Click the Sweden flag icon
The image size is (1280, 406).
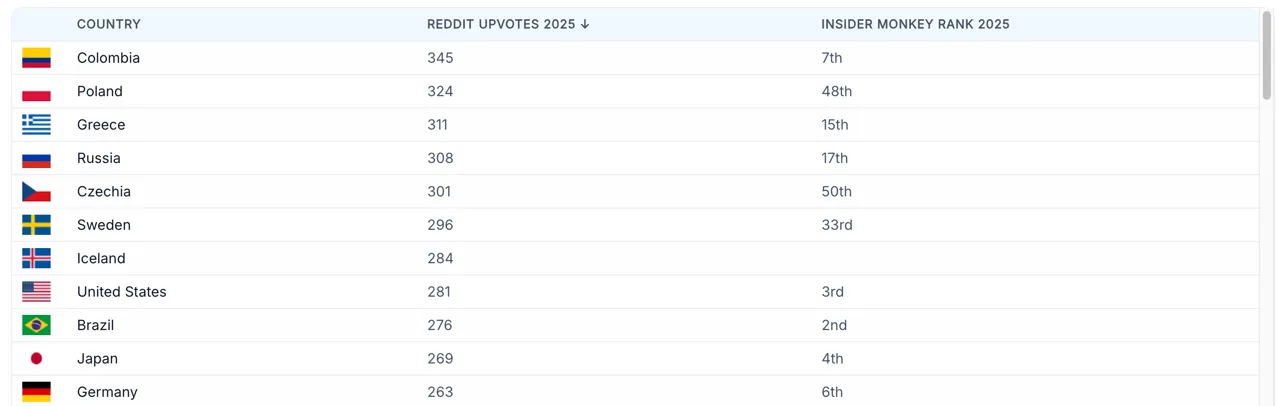(36, 225)
